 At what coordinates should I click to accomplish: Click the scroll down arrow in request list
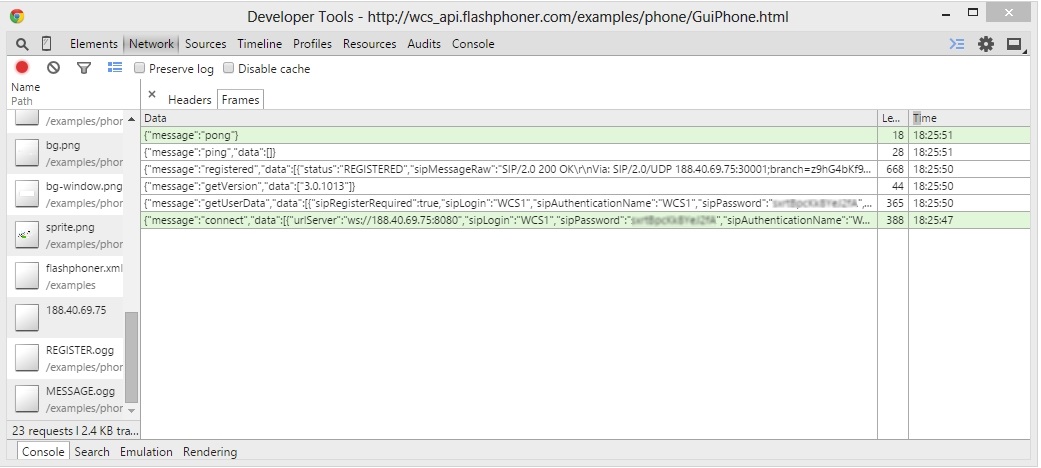click(131, 411)
